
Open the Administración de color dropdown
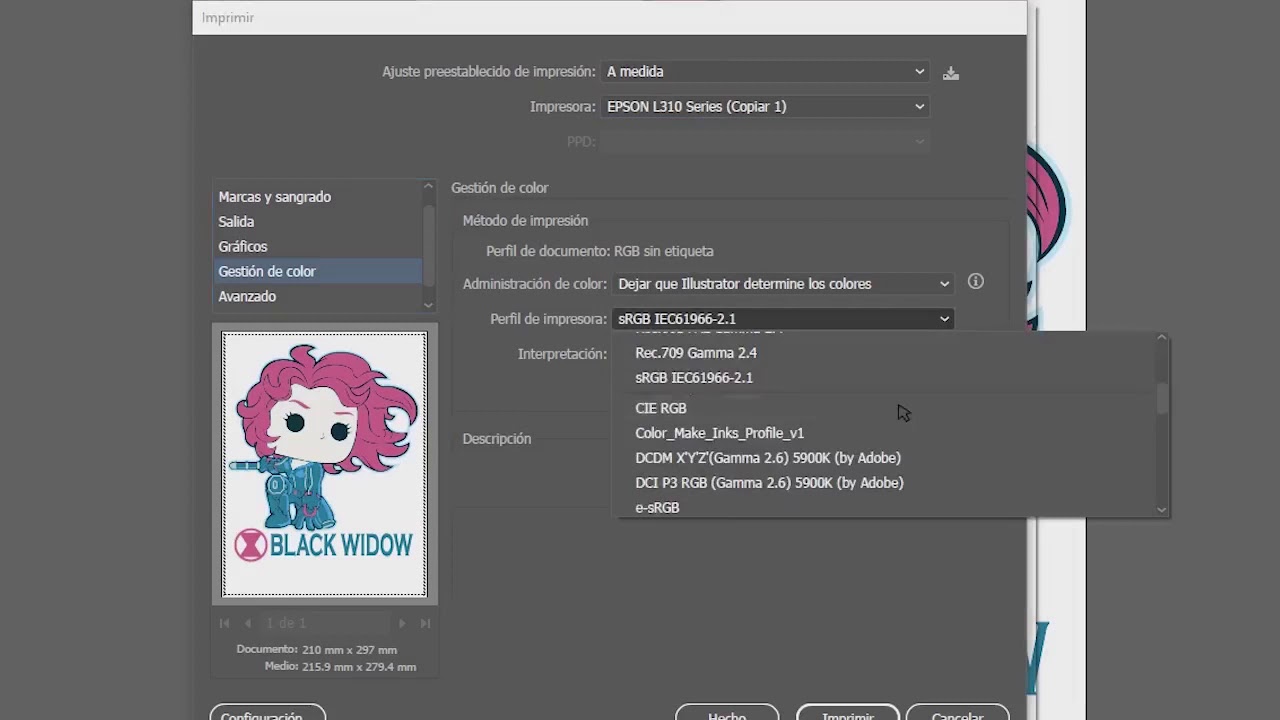tap(782, 284)
